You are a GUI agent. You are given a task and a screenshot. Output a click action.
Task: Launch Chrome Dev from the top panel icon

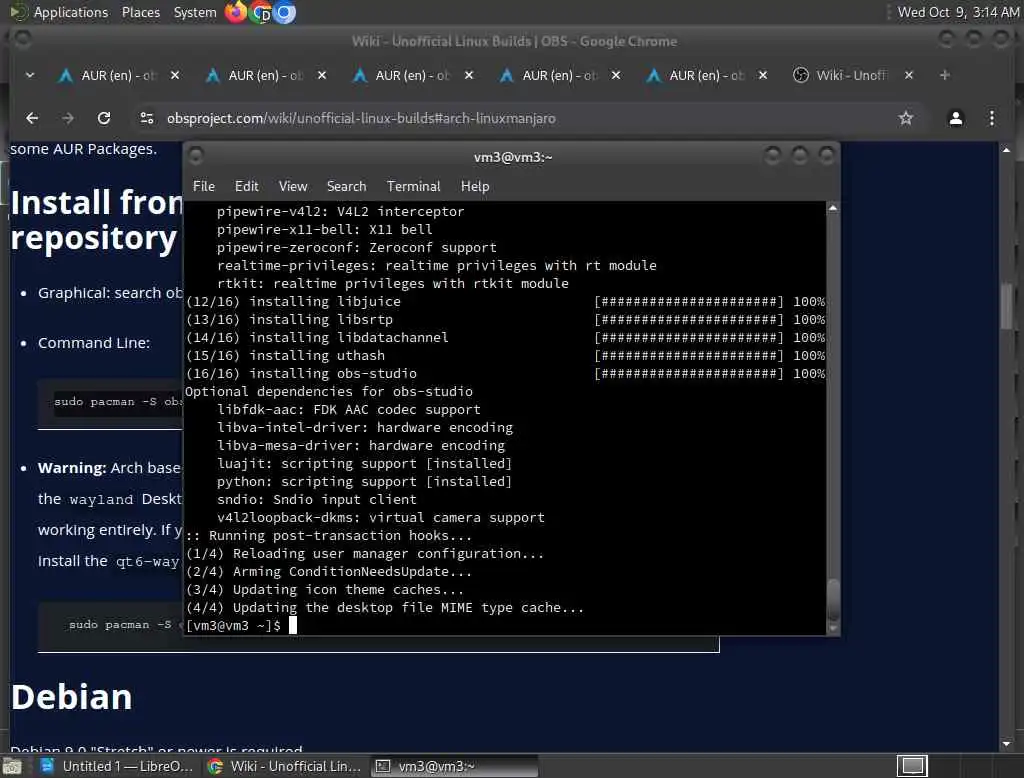pyautogui.click(x=261, y=12)
